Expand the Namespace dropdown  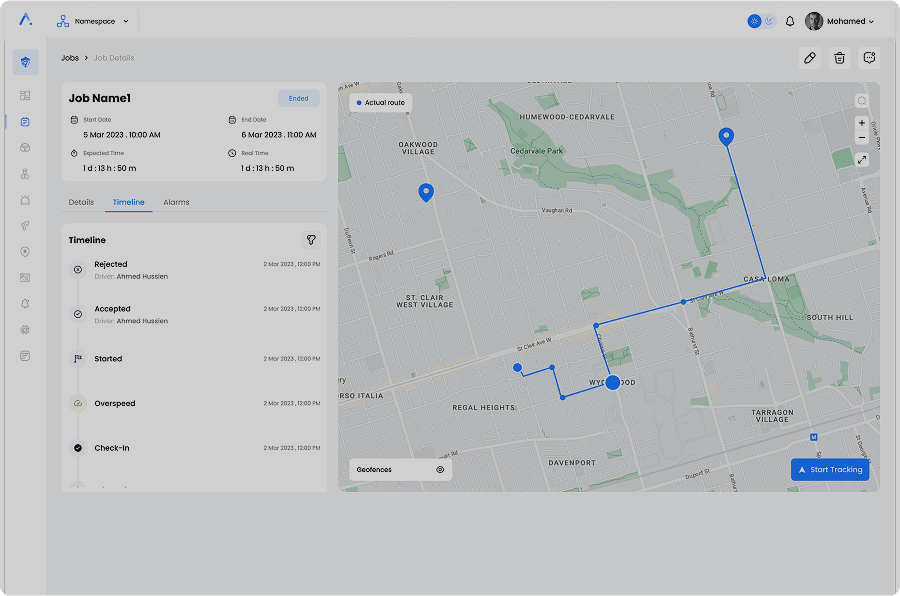(125, 21)
